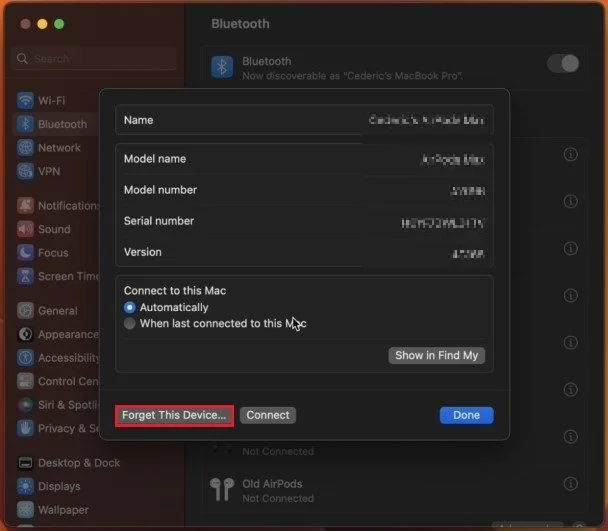Toggle the Bluetooth on/off switch
608x531 pixels.
click(563, 63)
